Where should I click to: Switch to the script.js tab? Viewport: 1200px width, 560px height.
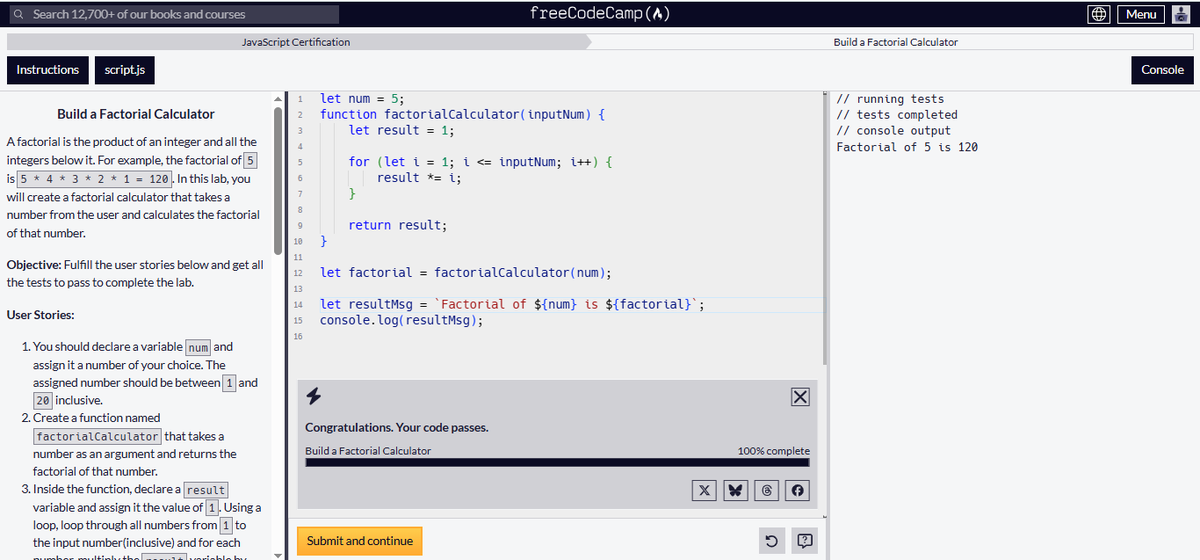pos(125,69)
